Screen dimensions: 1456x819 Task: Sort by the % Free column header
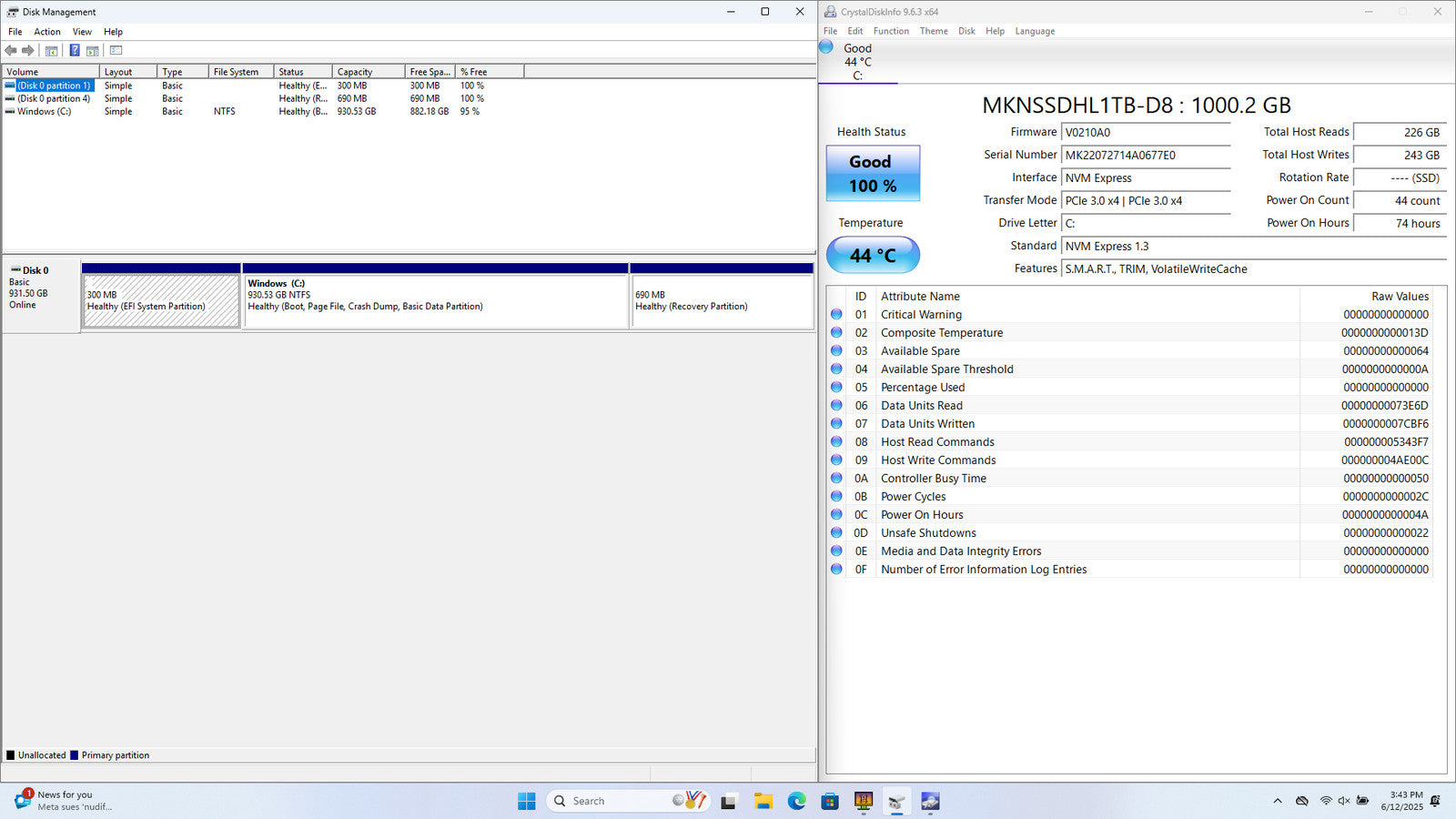490,72
